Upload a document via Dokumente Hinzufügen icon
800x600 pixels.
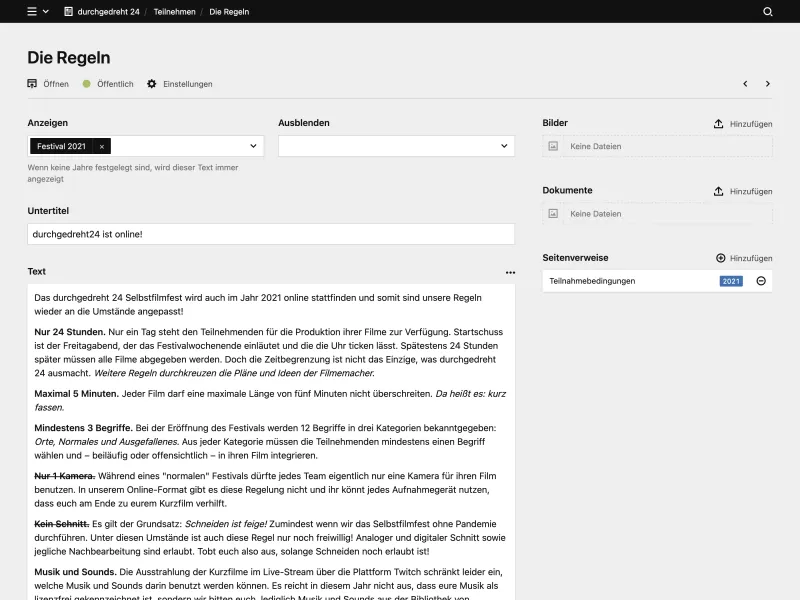pos(718,190)
